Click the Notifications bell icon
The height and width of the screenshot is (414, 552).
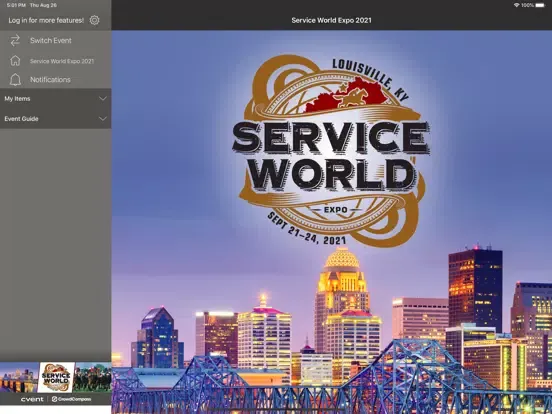pyautogui.click(x=15, y=80)
